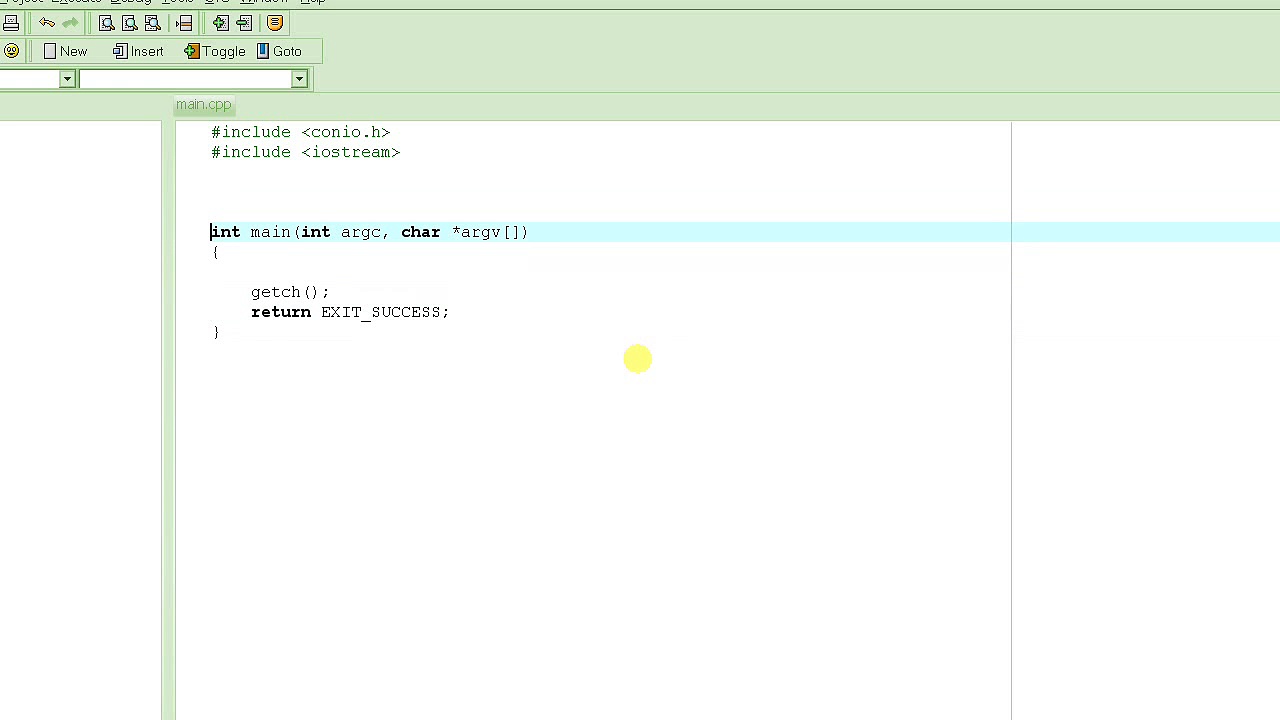This screenshot has width=1280, height=720.
Task: Click the Goto bookmarks button
Action: tap(279, 51)
